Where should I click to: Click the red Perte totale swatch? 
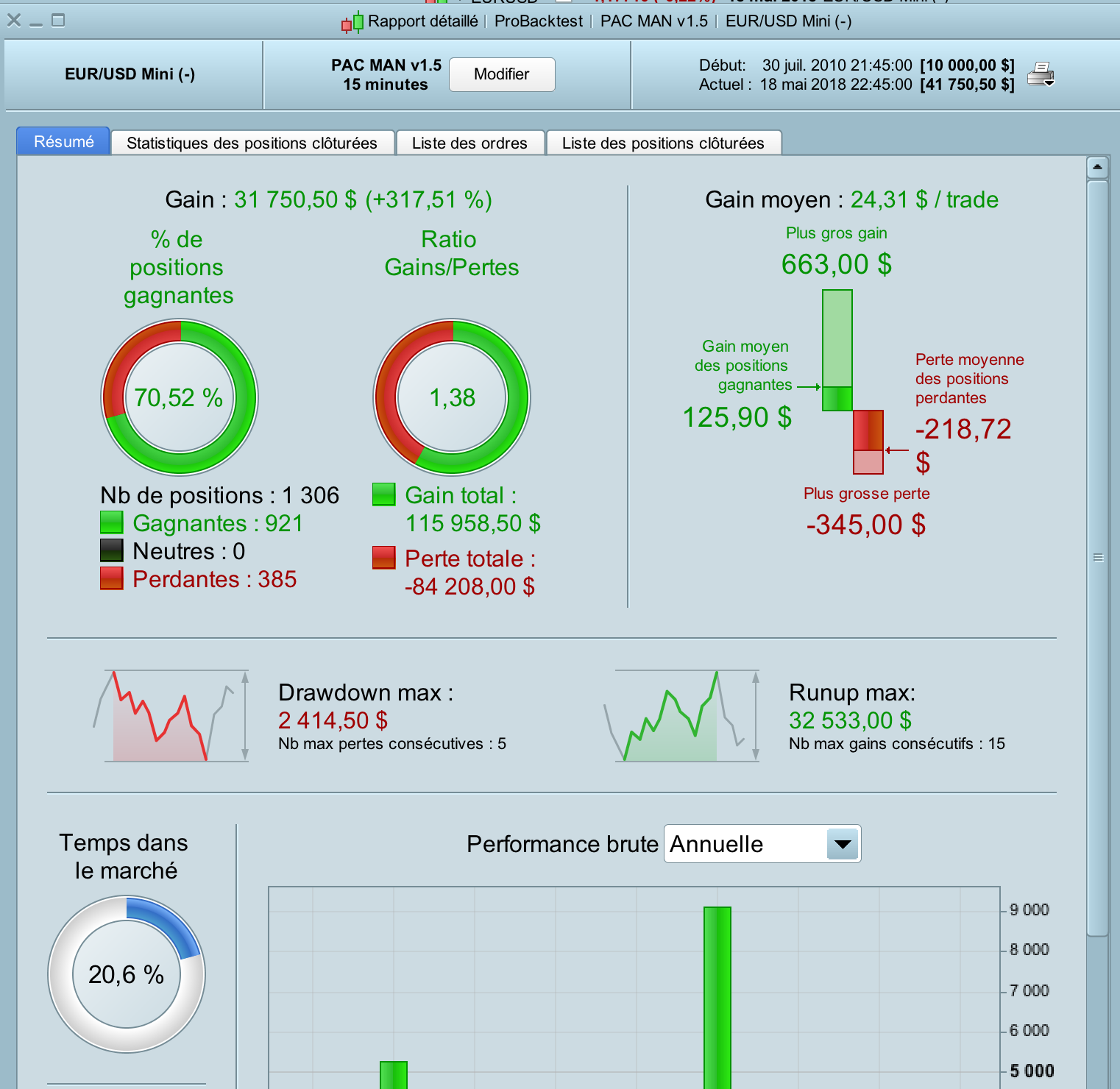click(x=384, y=558)
